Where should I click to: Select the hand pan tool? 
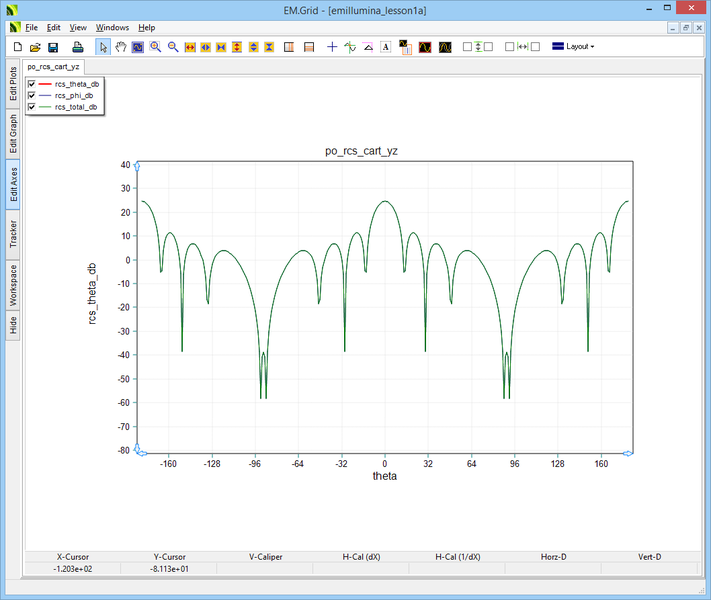tap(121, 47)
